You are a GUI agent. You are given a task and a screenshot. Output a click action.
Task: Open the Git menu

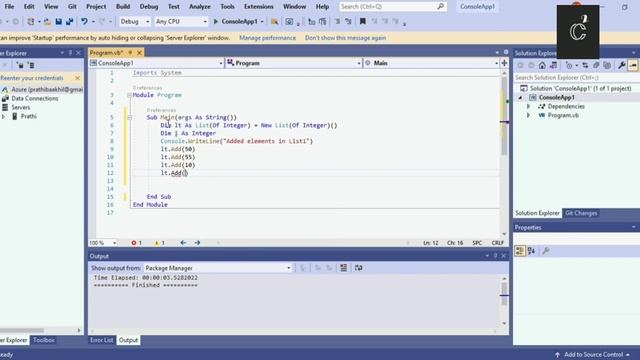pyautogui.click(x=72, y=7)
